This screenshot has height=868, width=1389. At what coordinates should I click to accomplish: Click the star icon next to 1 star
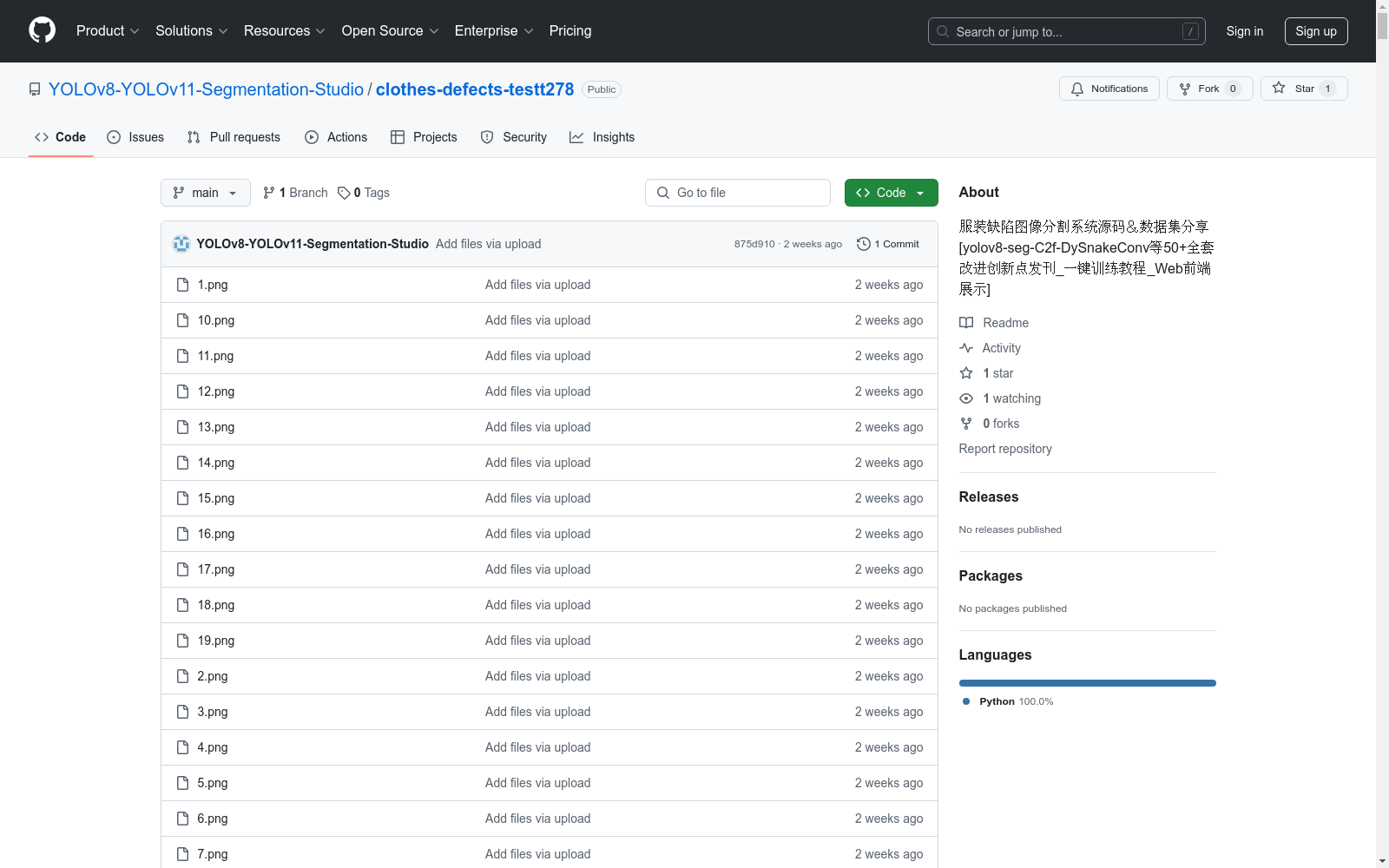(966, 373)
